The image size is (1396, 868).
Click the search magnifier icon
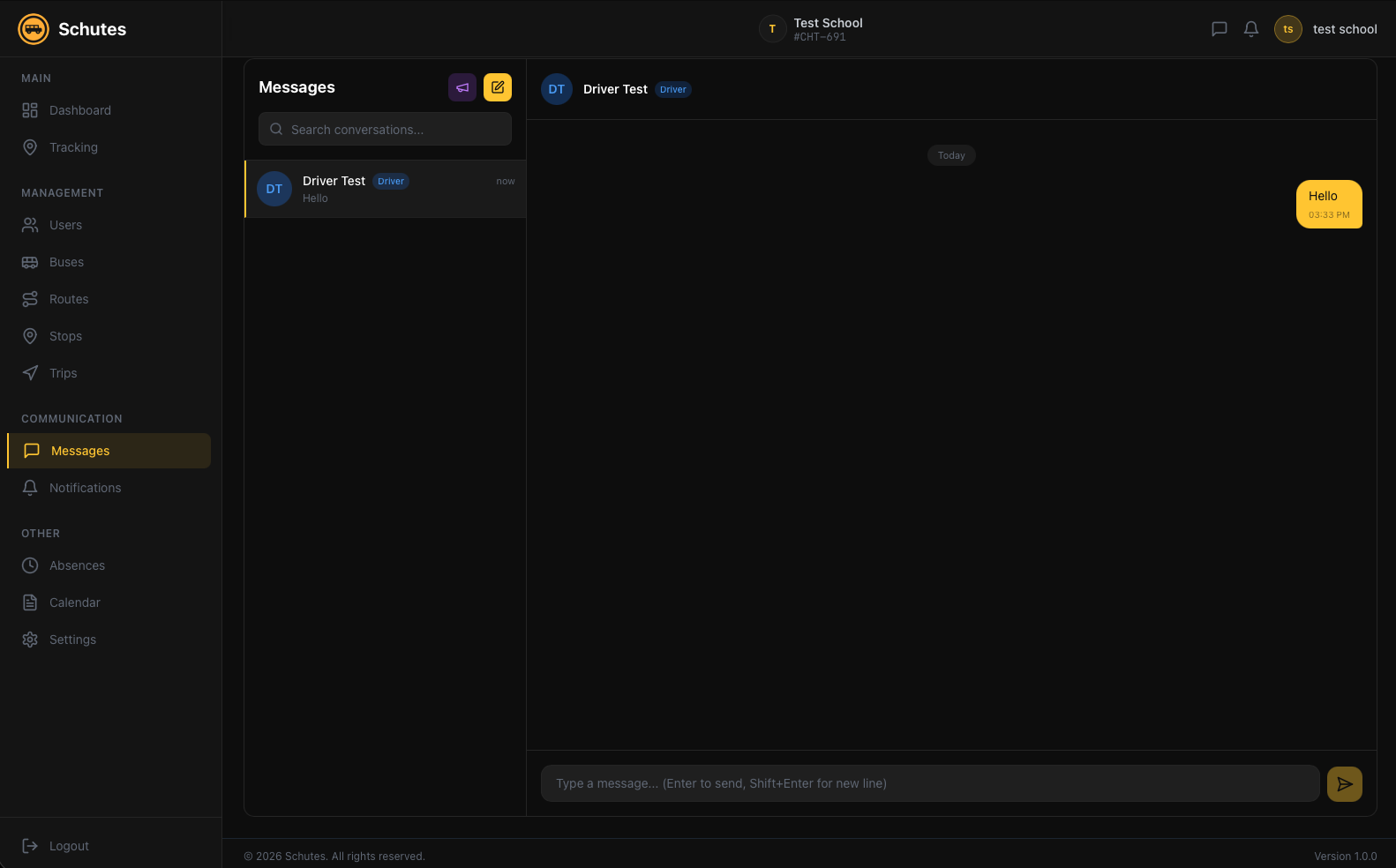[276, 129]
